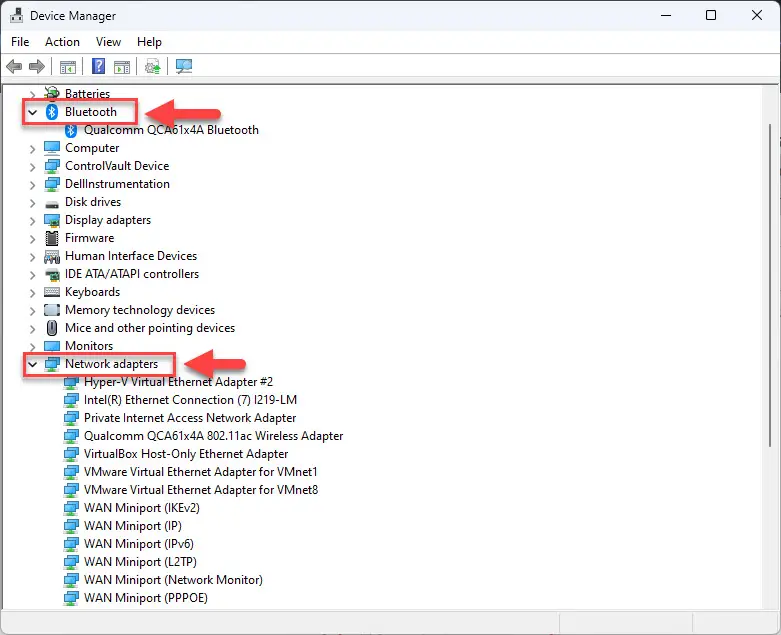Open the File menu
The image size is (781, 635).
pos(20,42)
